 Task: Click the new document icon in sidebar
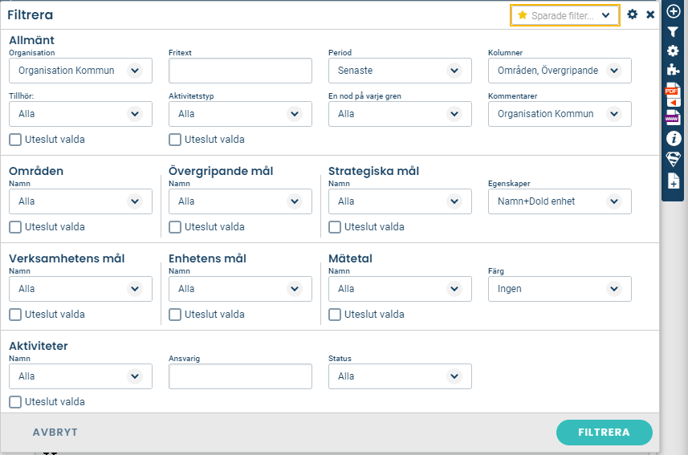(x=674, y=180)
